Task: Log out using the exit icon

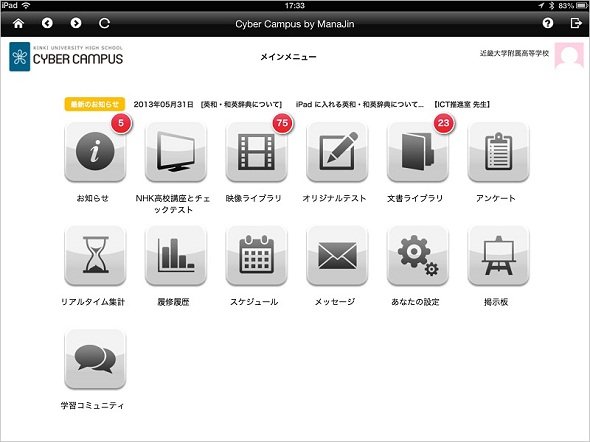Action: (576, 23)
